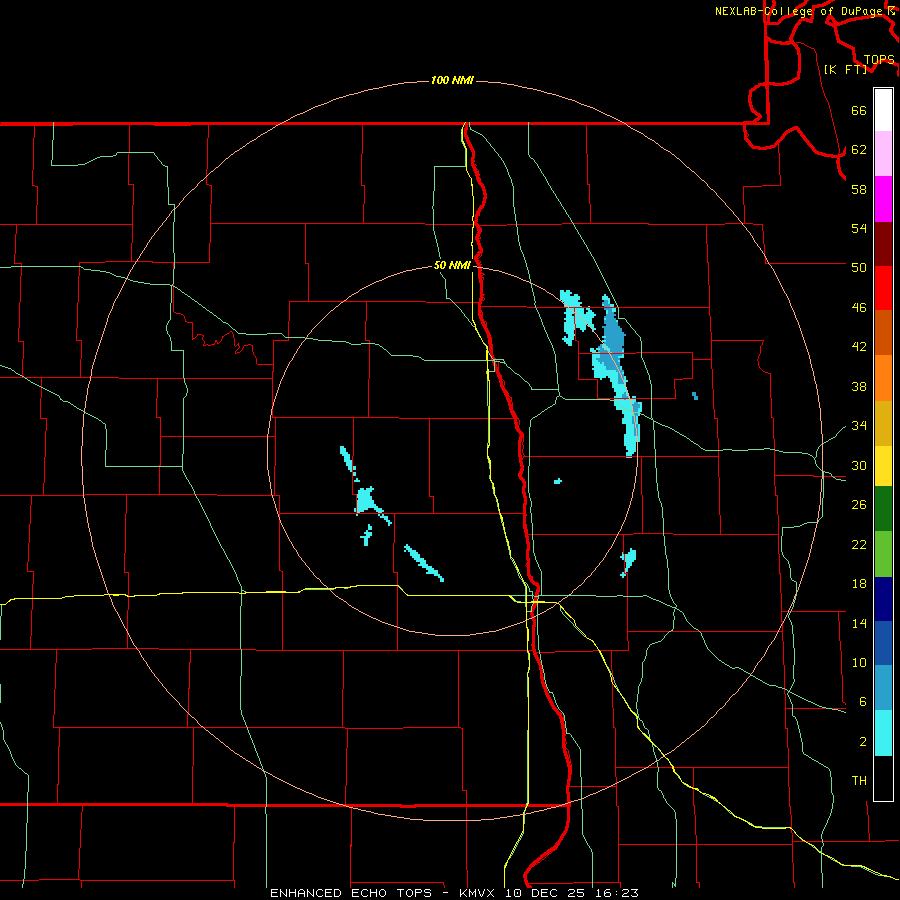
Task: Click the '46' legend value
Action: click(x=859, y=308)
